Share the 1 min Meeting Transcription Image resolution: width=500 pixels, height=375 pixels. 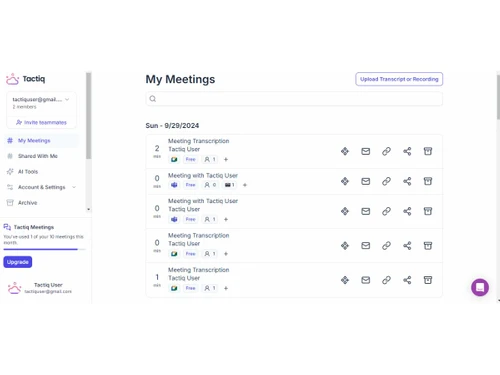click(407, 280)
